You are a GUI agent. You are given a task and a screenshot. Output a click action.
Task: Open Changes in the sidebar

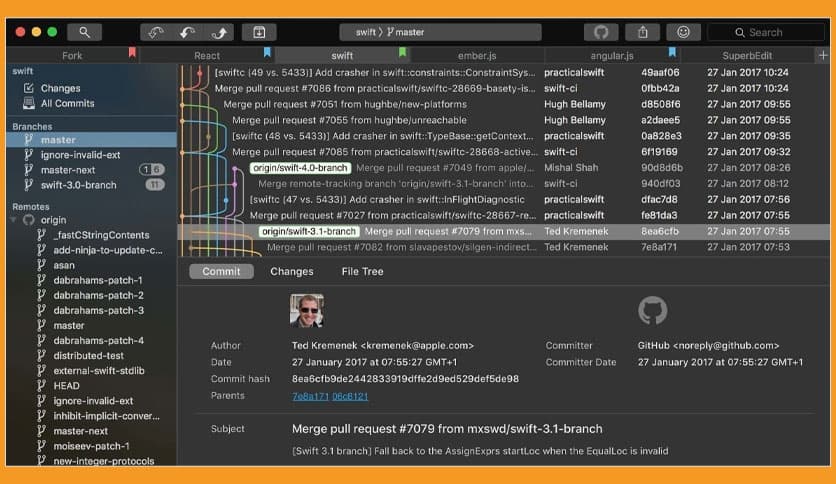pyautogui.click(x=60, y=88)
